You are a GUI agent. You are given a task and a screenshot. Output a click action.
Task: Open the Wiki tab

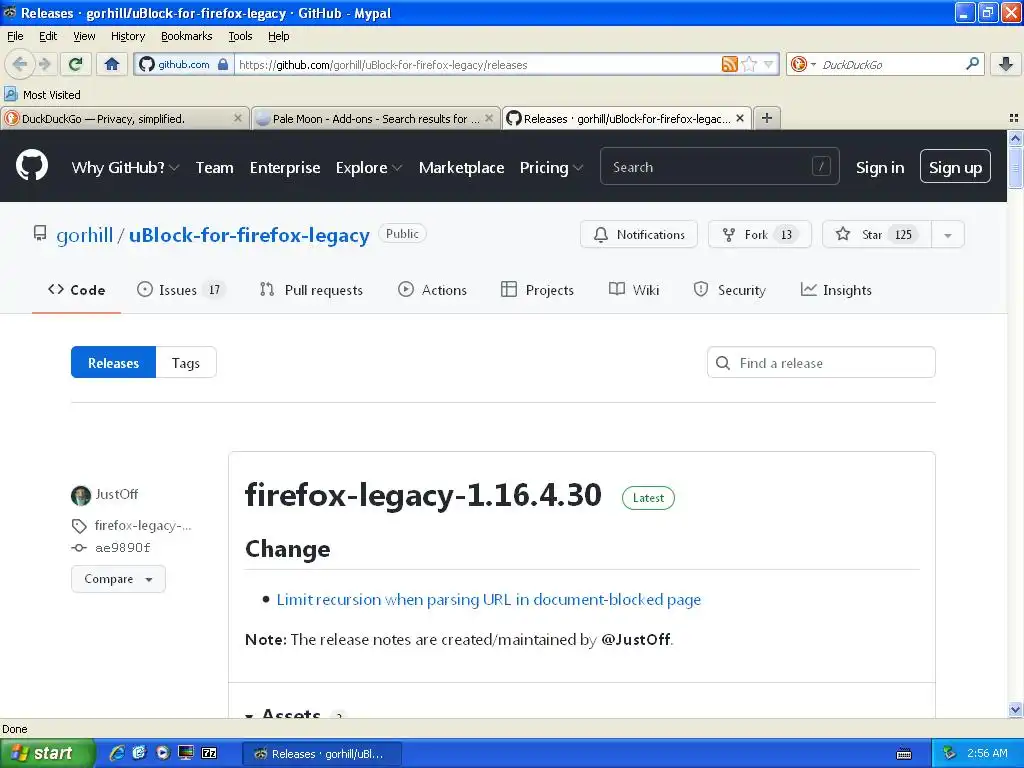point(633,290)
